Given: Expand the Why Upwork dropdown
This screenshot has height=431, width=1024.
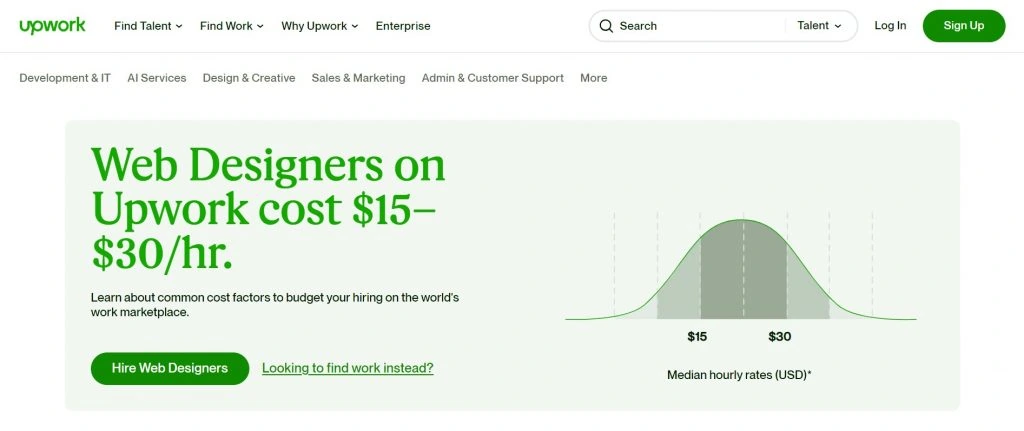Looking at the screenshot, I should pos(320,26).
